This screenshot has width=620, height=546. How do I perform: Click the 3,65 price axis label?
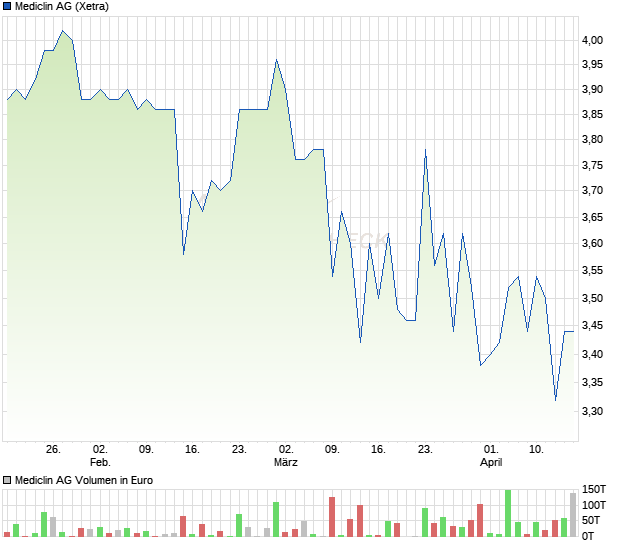592,217
